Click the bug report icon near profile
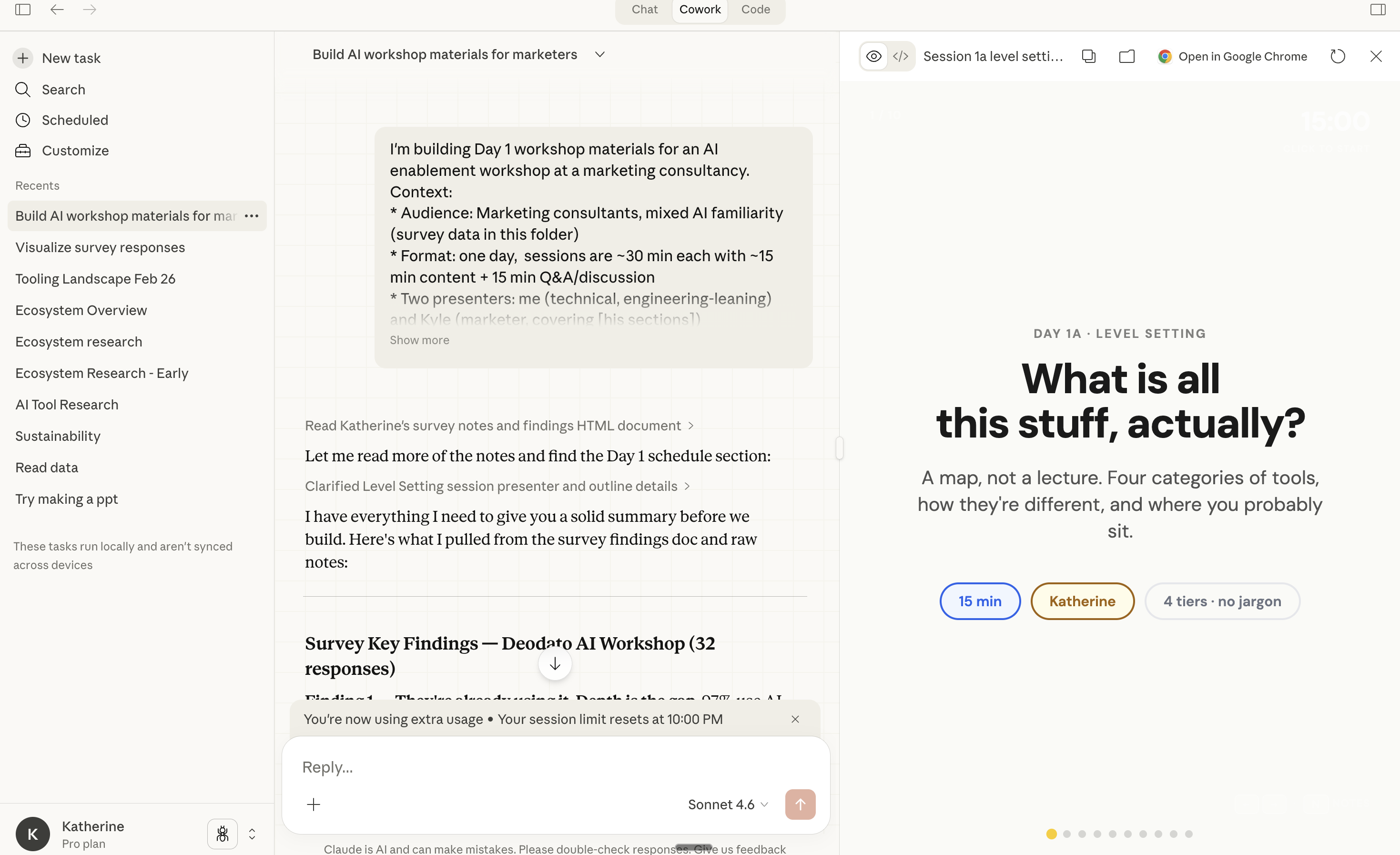The width and height of the screenshot is (1400, 855). 222,834
